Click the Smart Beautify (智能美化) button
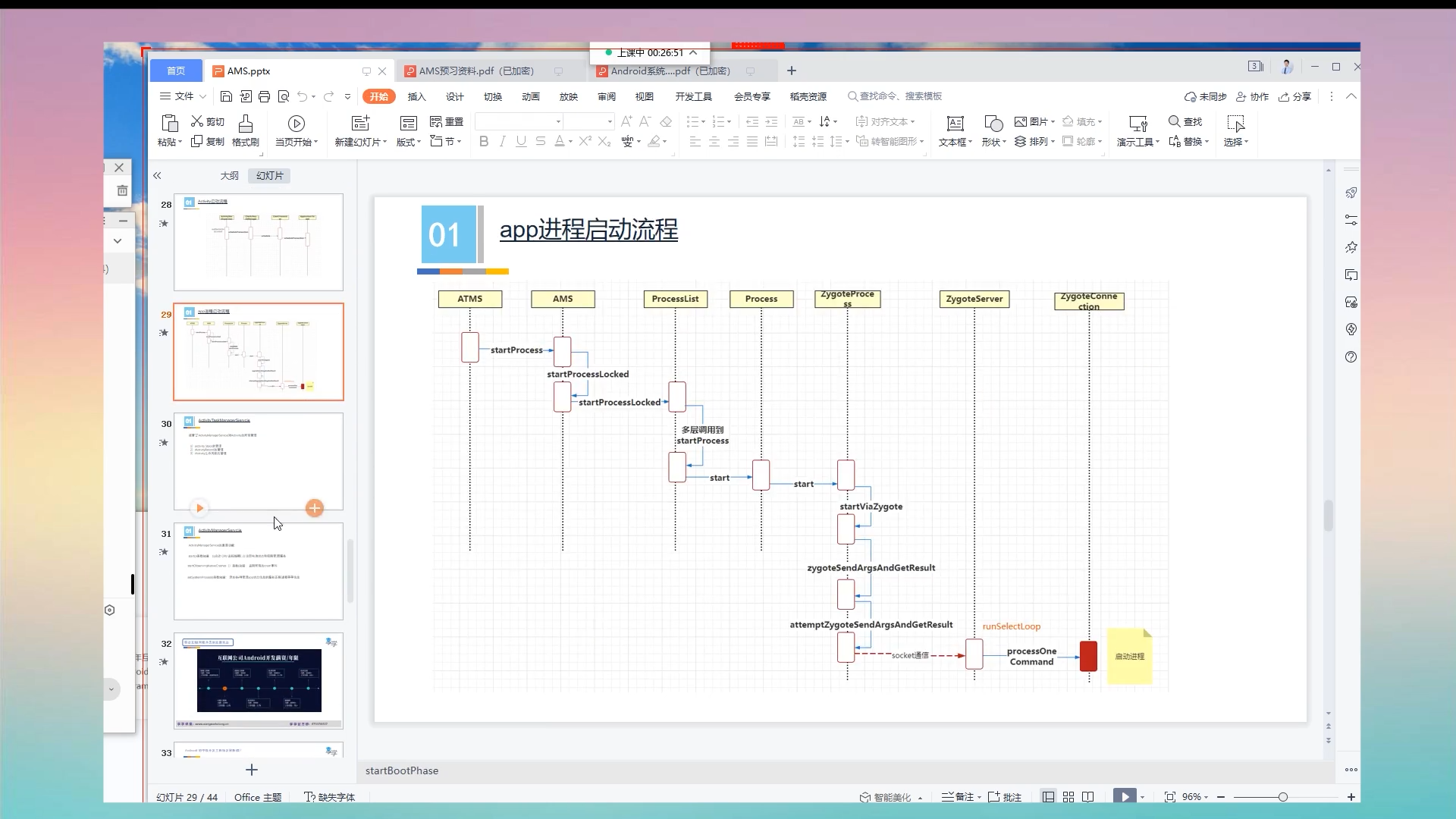1456x819 pixels. [886, 797]
